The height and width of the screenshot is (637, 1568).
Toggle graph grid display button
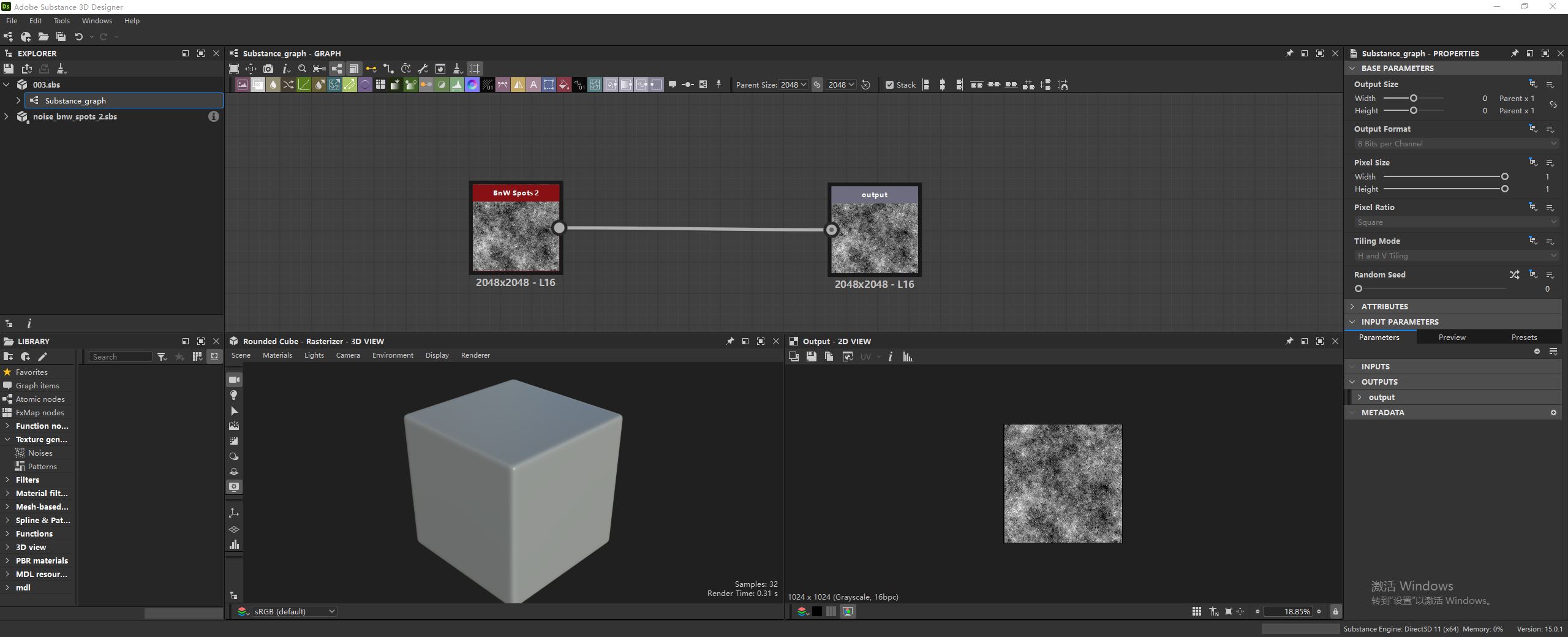475,69
